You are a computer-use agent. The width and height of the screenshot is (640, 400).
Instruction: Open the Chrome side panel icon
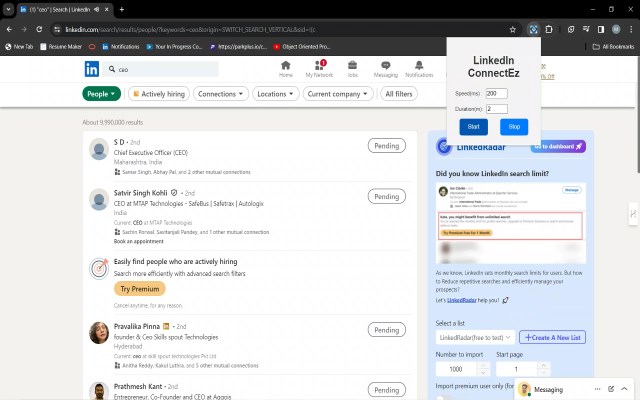pyautogui.click(x=601, y=29)
